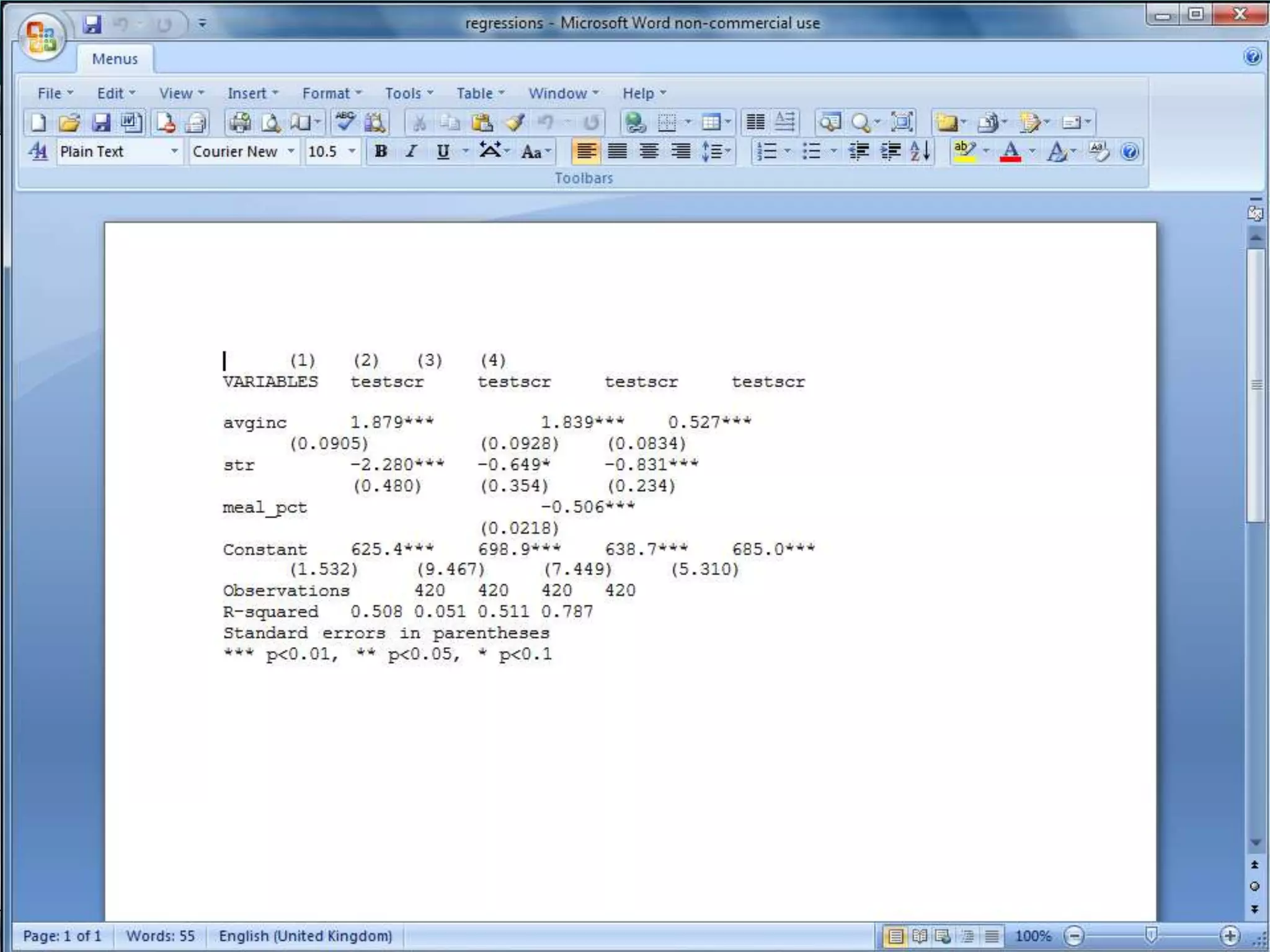
Task: Open the Courier New font dropdown
Action: (291, 151)
